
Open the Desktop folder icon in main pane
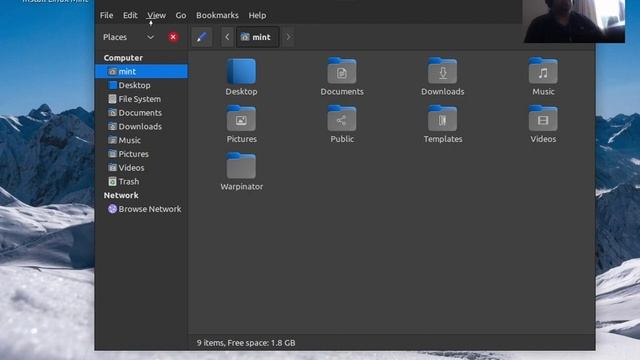241,71
